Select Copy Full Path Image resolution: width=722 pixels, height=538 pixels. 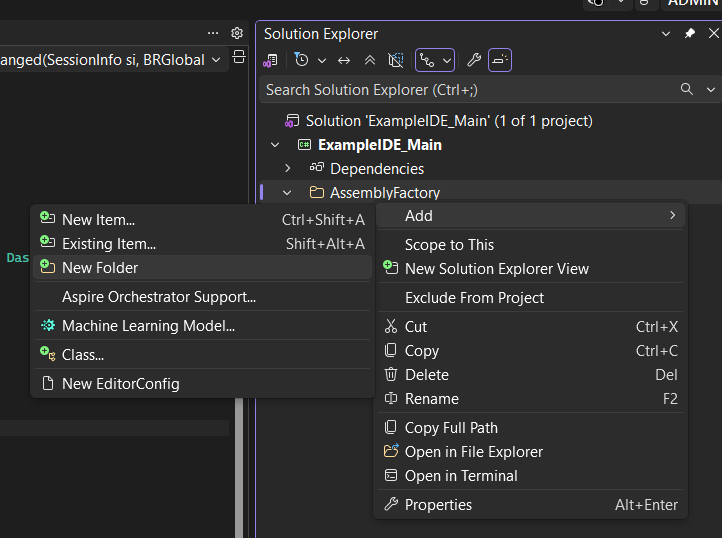tap(530, 427)
